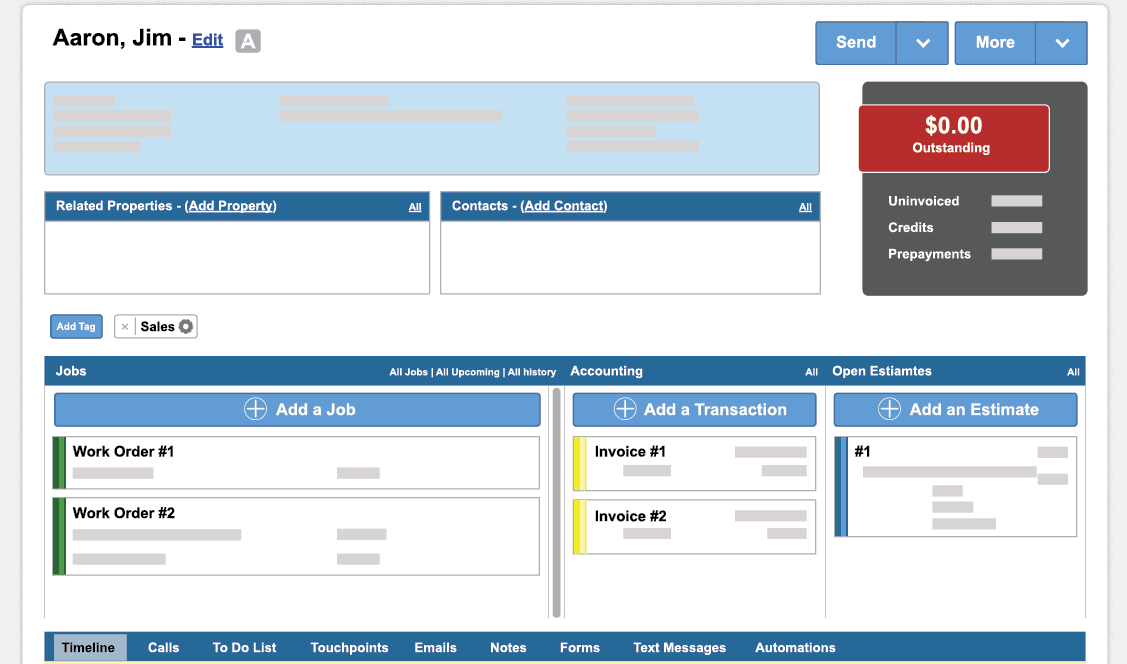Open the Emails tab
1127x664 pixels.
[436, 647]
